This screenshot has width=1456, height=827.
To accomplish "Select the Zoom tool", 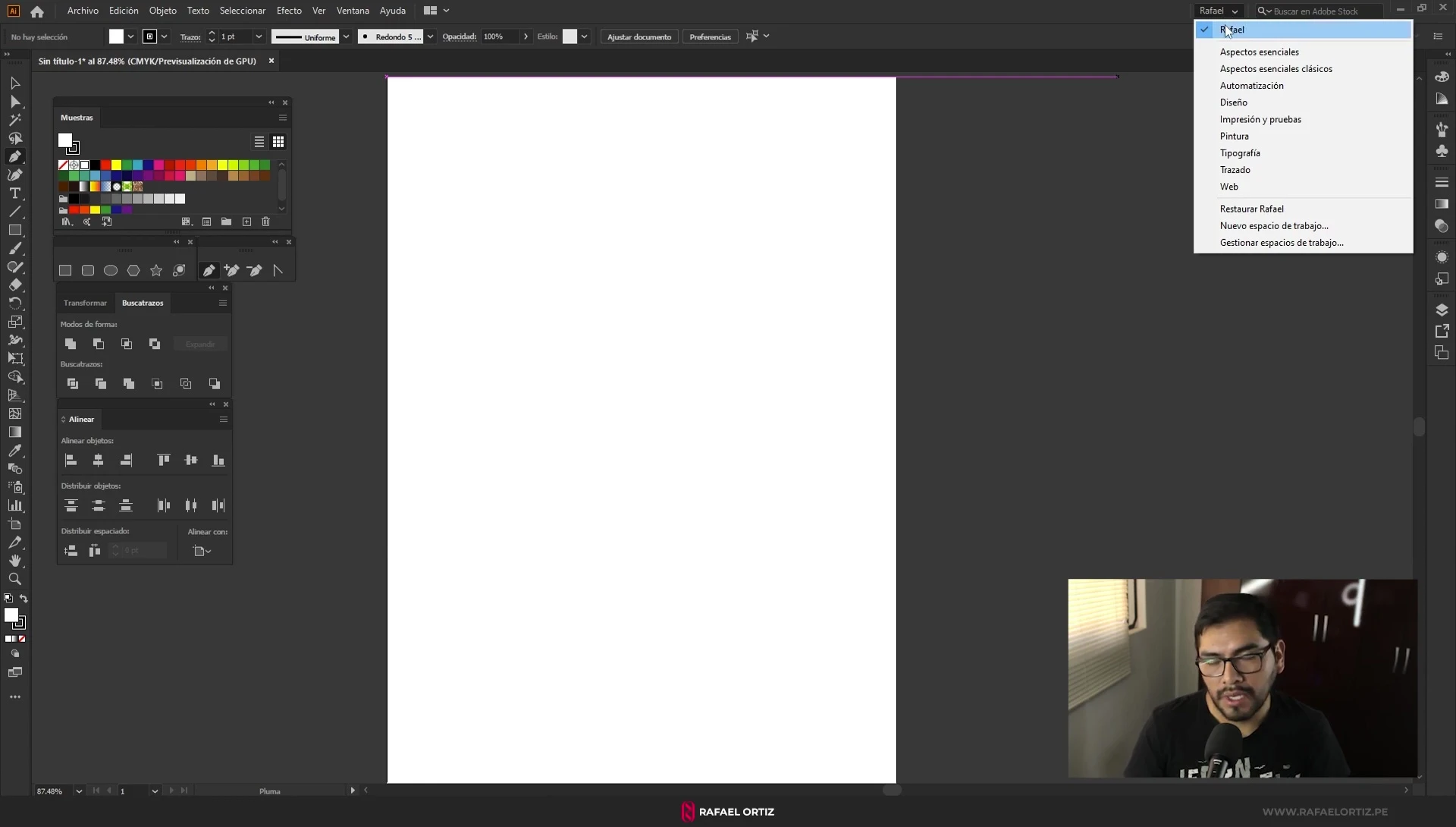I will pos(14,579).
